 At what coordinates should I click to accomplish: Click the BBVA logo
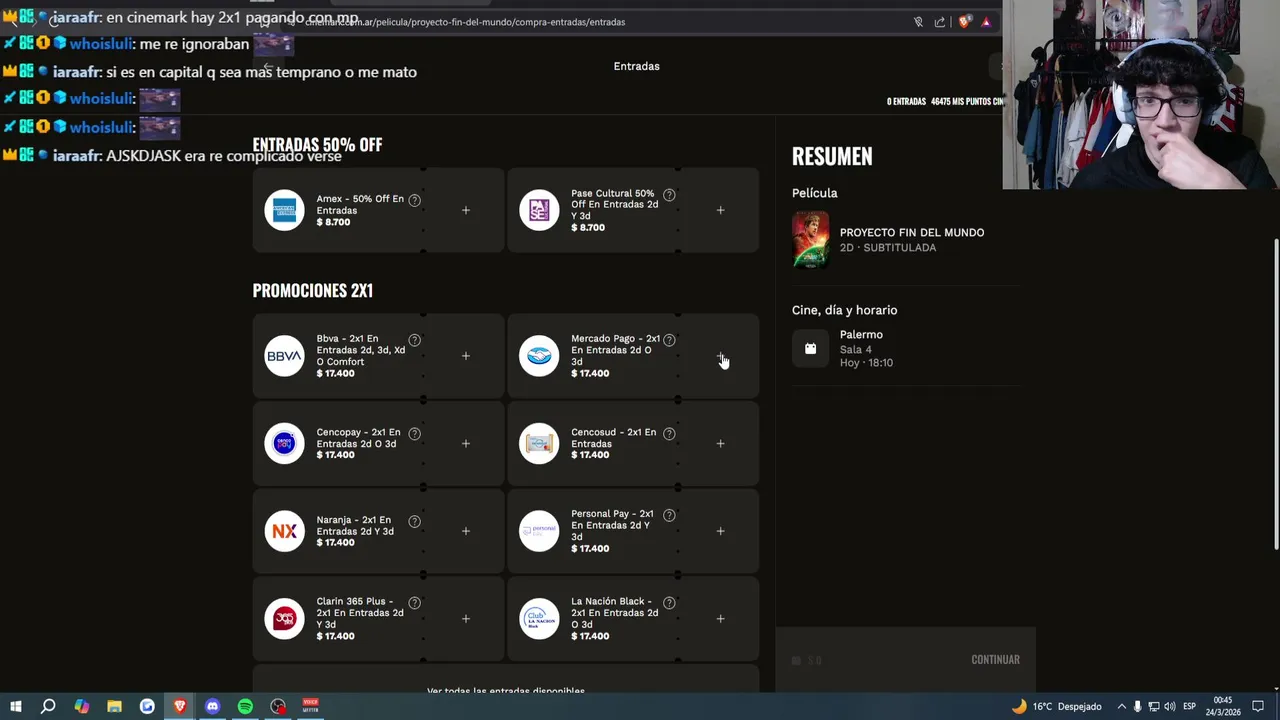click(x=284, y=356)
